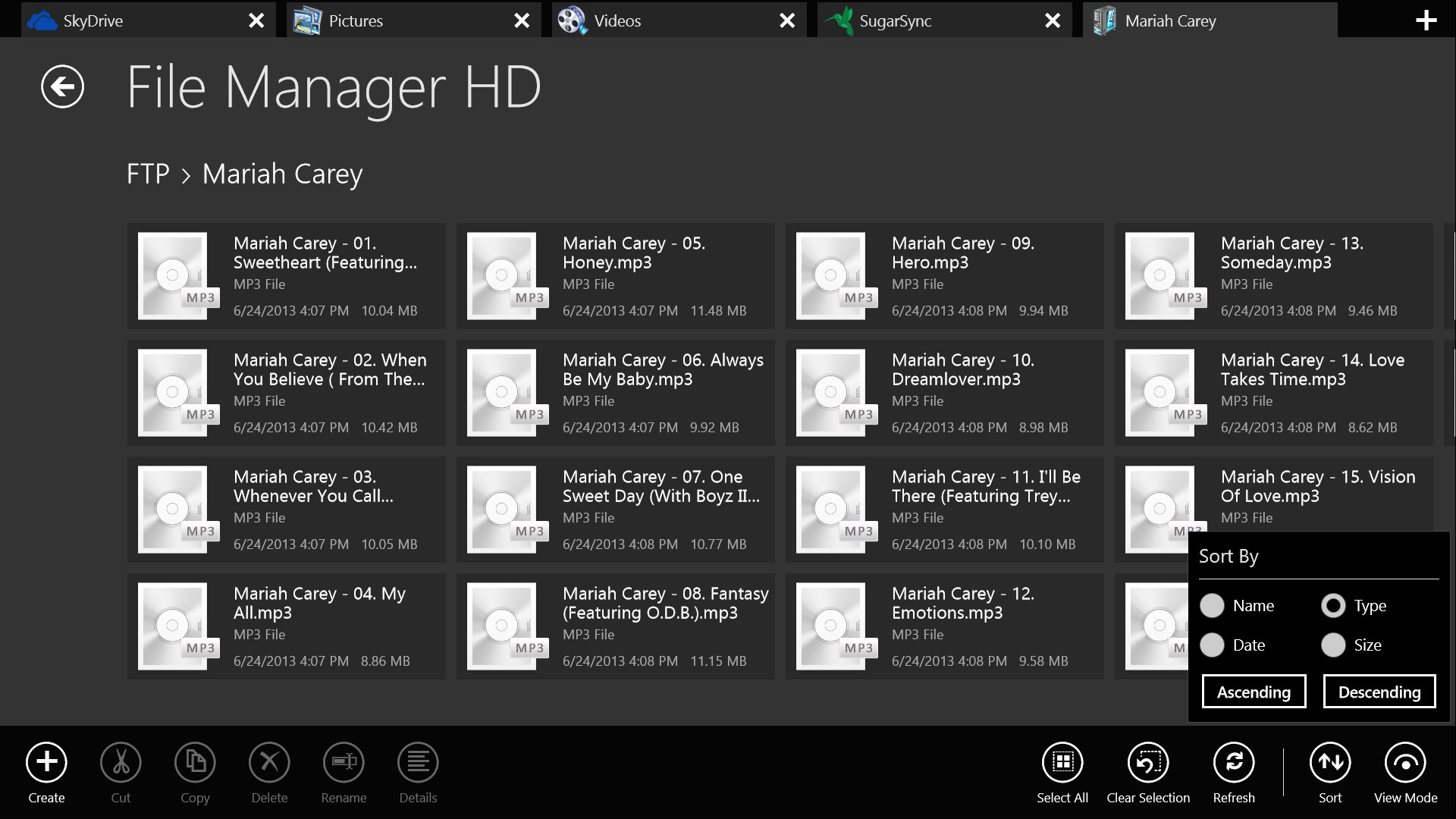
Task: Click the Cut icon
Action: [121, 762]
